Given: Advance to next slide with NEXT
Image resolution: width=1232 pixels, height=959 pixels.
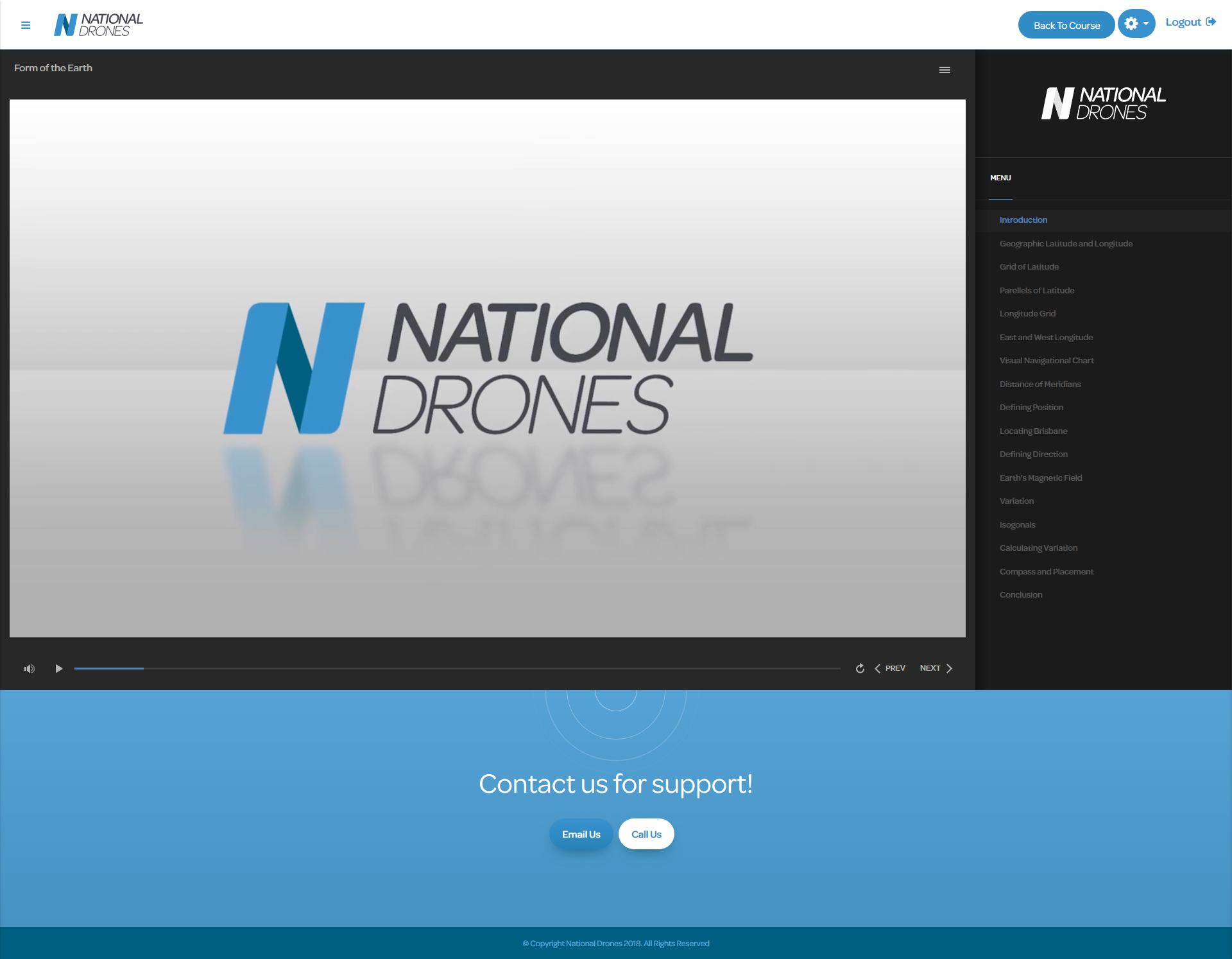Looking at the screenshot, I should click(936, 668).
